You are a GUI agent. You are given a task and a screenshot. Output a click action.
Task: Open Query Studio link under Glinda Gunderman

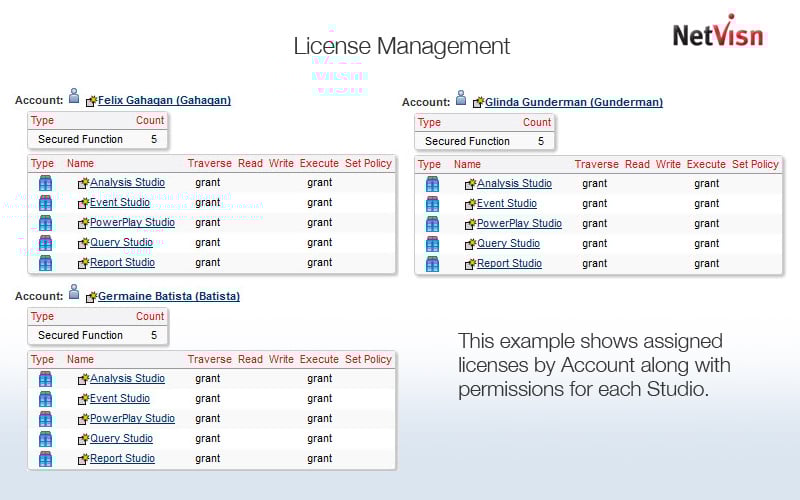click(508, 244)
